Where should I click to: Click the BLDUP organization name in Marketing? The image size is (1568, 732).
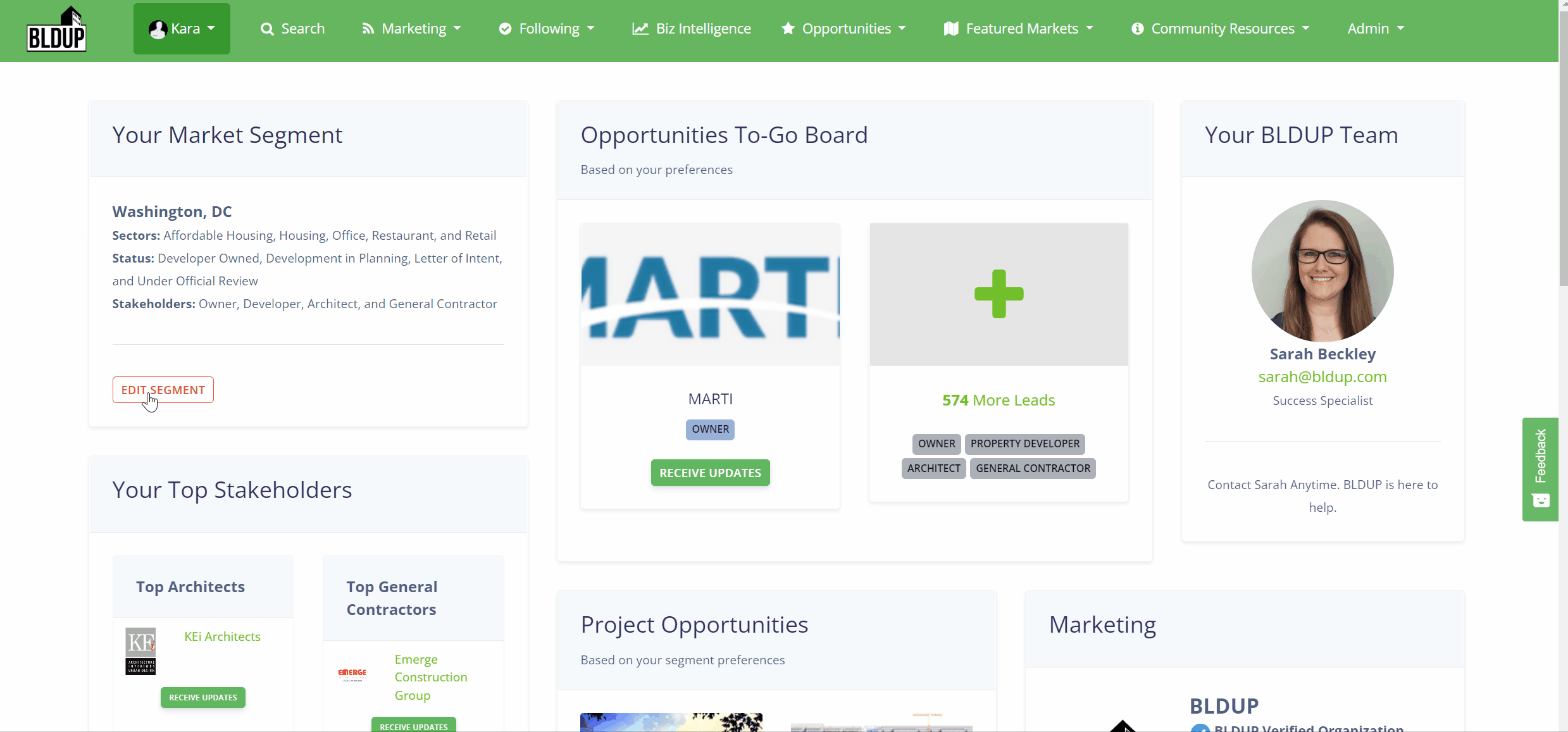tap(1224, 706)
